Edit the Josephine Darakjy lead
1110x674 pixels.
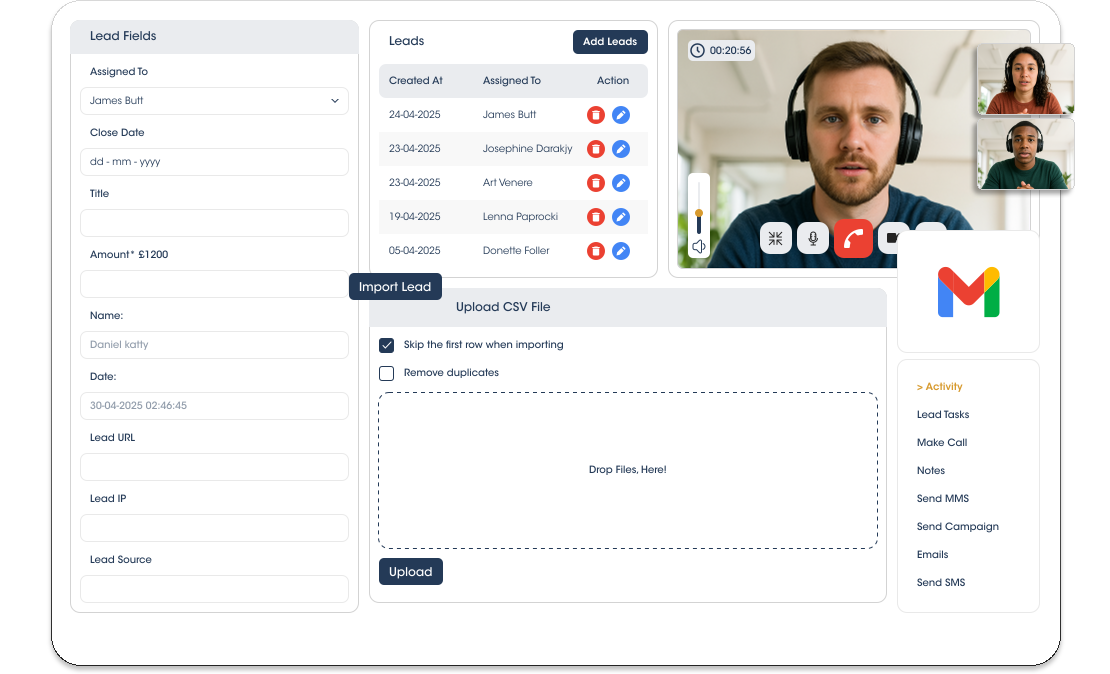621,149
